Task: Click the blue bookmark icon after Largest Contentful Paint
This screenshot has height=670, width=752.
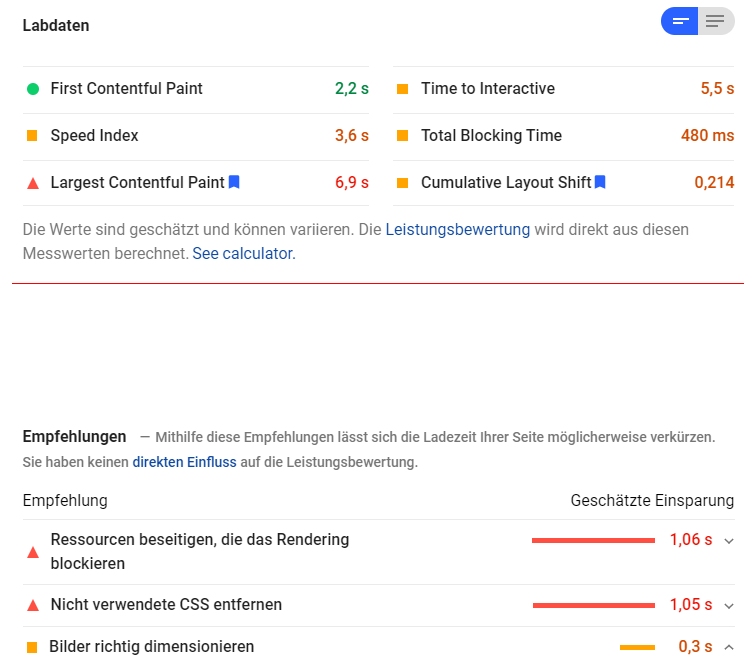Action: click(x=234, y=182)
